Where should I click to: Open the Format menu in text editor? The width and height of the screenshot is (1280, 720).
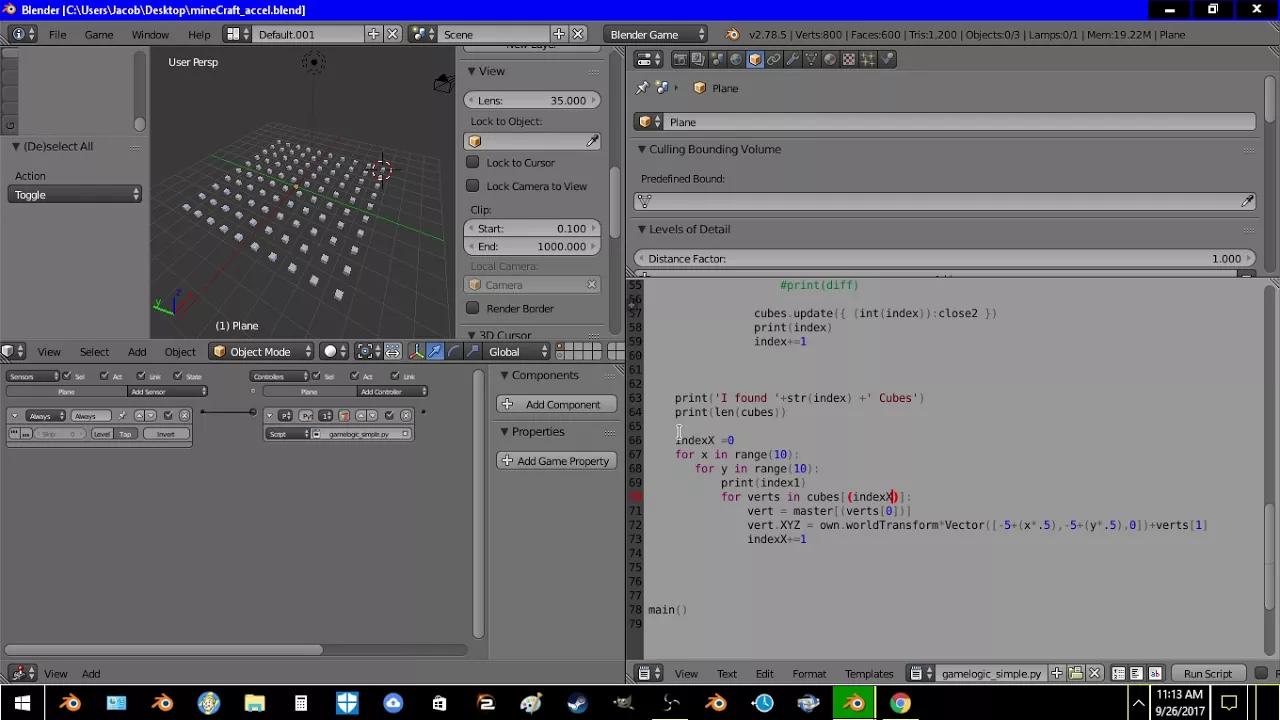pos(809,673)
